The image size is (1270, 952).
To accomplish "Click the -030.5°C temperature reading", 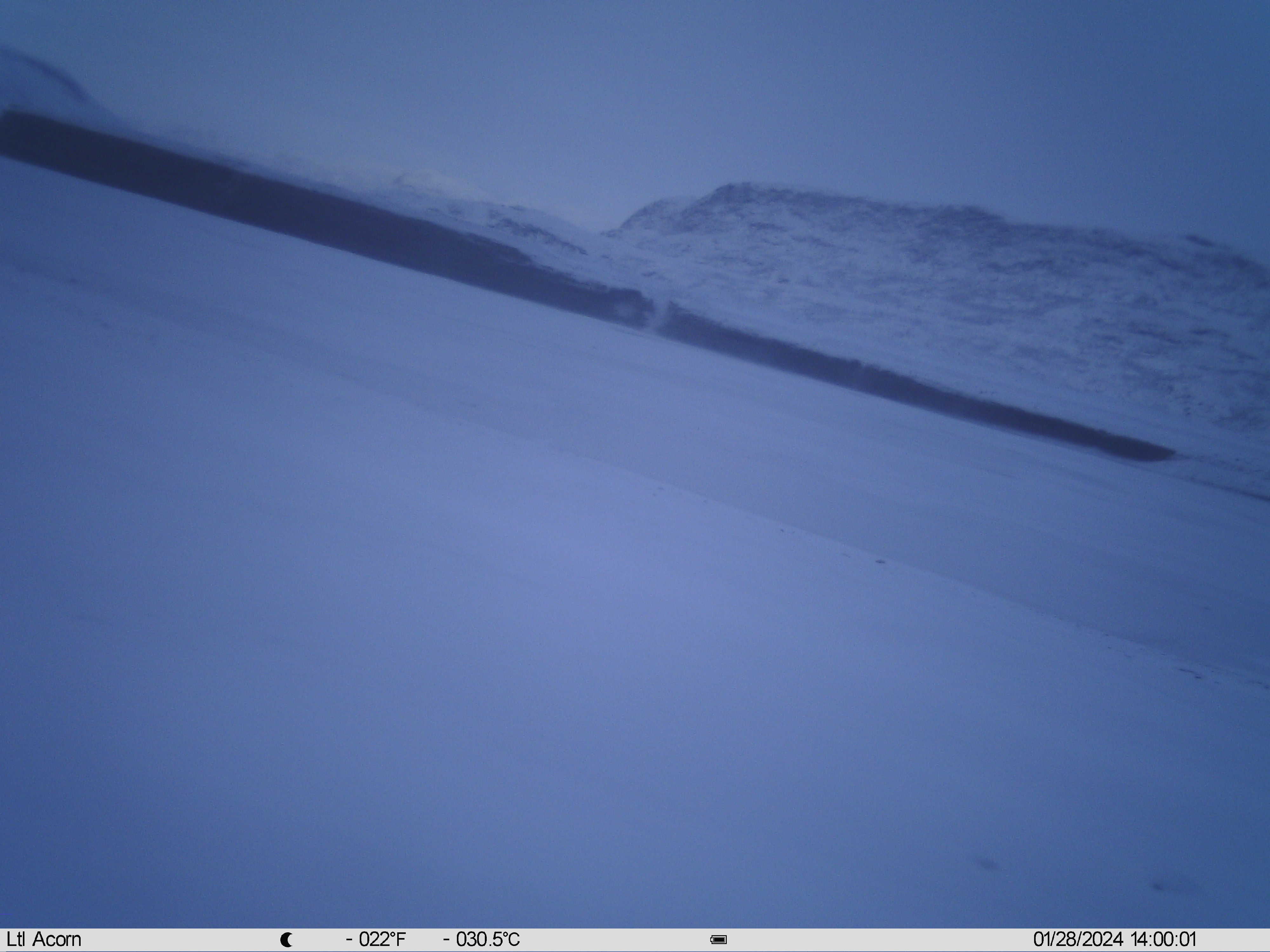I will coord(482,939).
